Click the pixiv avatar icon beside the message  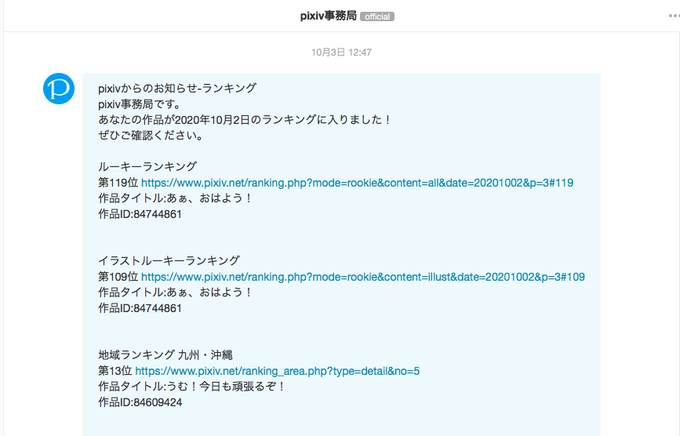tap(59, 89)
